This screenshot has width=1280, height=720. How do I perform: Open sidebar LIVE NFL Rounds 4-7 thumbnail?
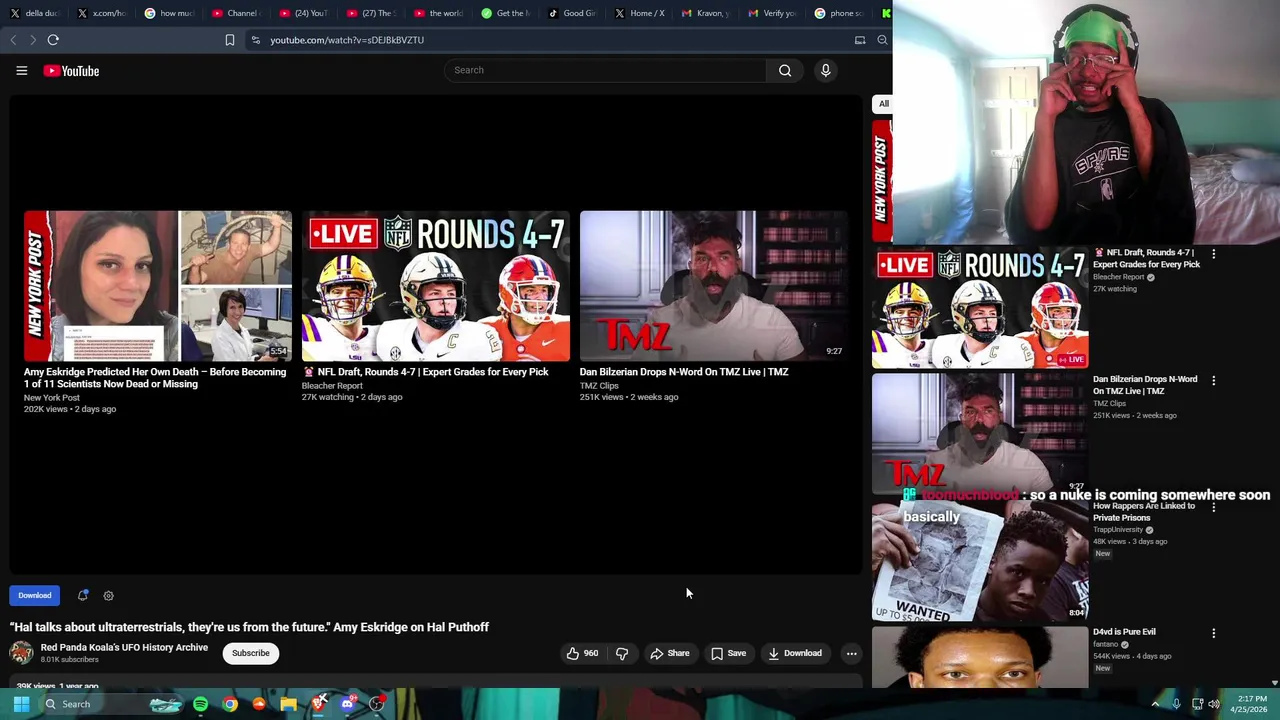coord(980,308)
